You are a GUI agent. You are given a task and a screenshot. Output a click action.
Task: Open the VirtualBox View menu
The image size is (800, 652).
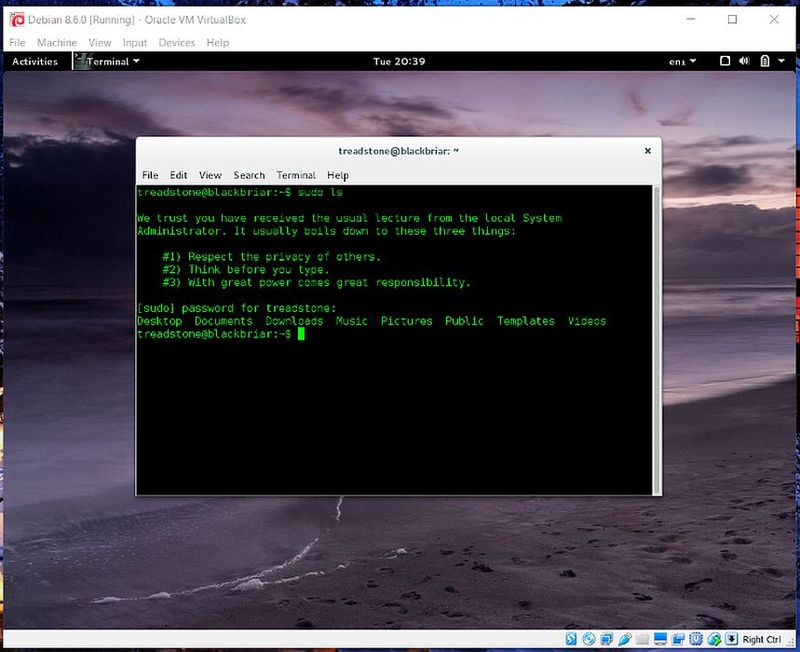pos(99,43)
